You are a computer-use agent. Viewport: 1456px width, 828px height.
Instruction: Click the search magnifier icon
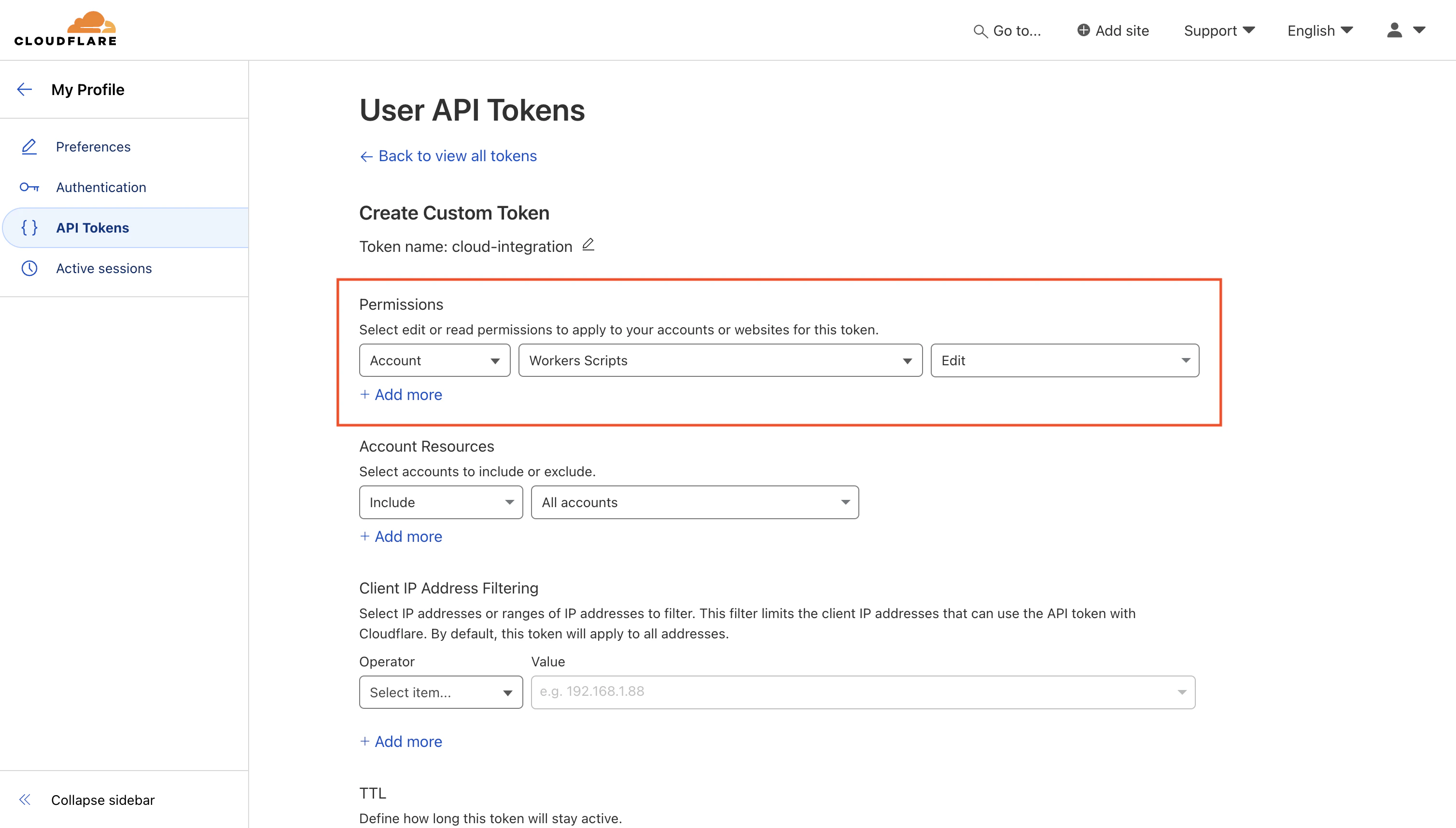pyautogui.click(x=980, y=31)
